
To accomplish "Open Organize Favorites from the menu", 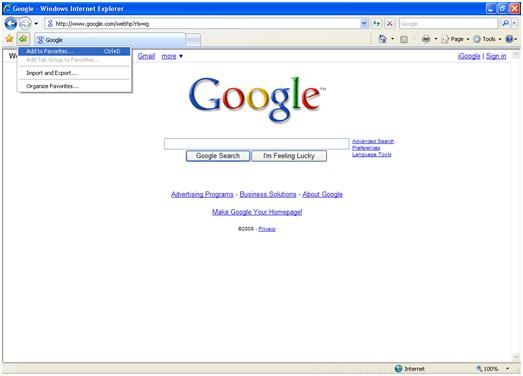I will pyautogui.click(x=74, y=86).
